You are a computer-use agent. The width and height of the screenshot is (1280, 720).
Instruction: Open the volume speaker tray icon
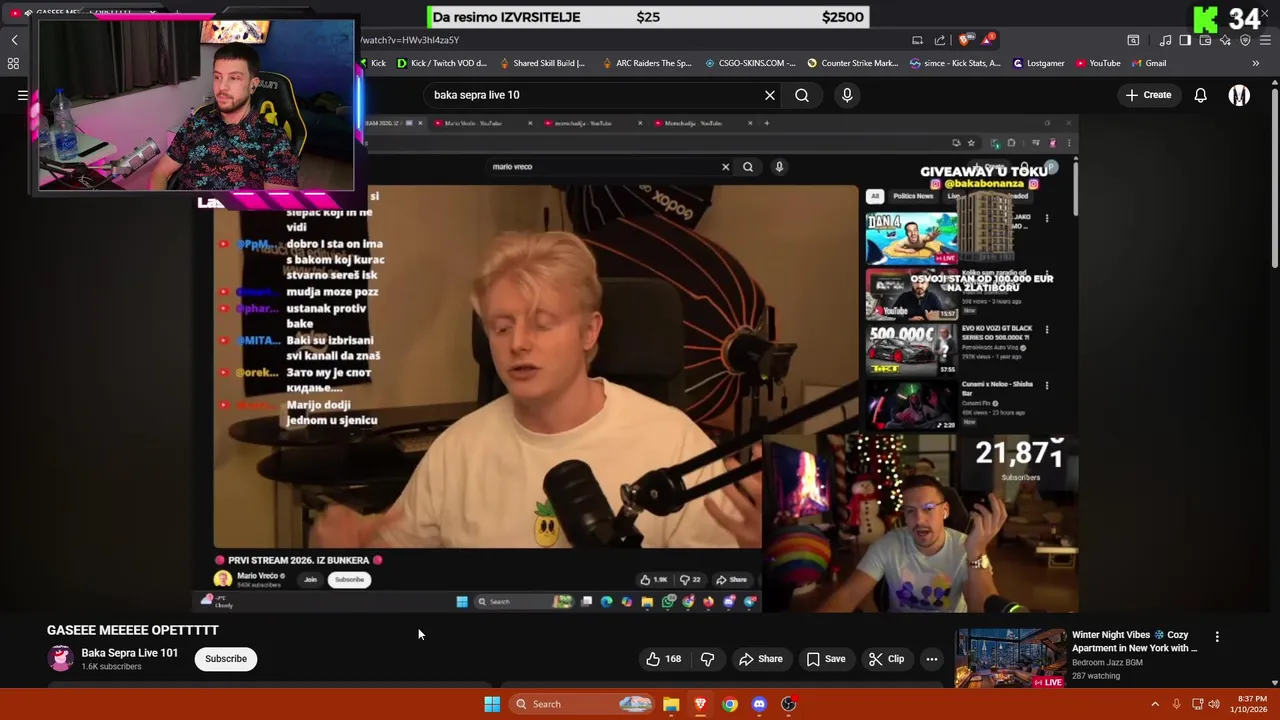pos(1214,704)
